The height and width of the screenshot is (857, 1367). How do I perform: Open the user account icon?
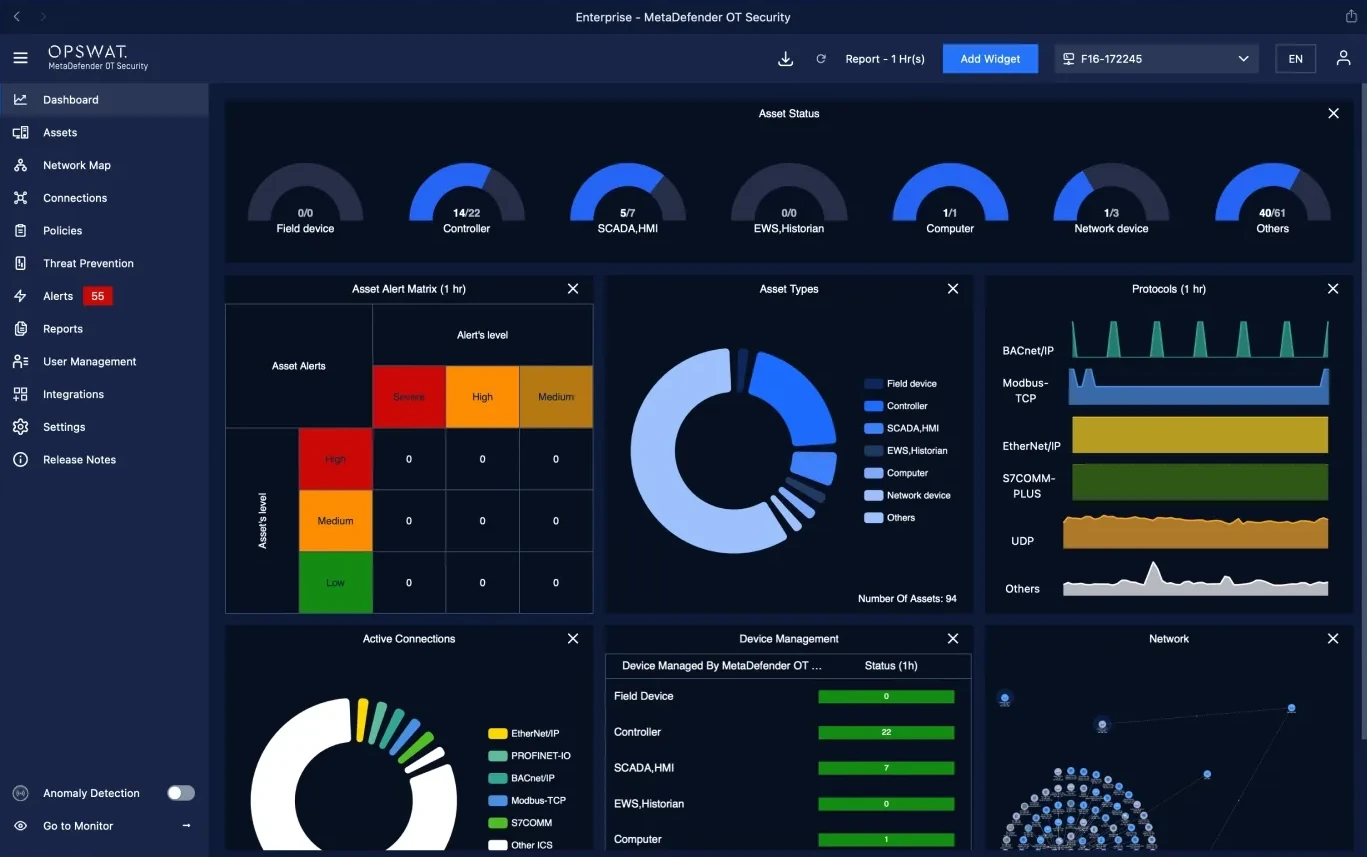[1343, 58]
